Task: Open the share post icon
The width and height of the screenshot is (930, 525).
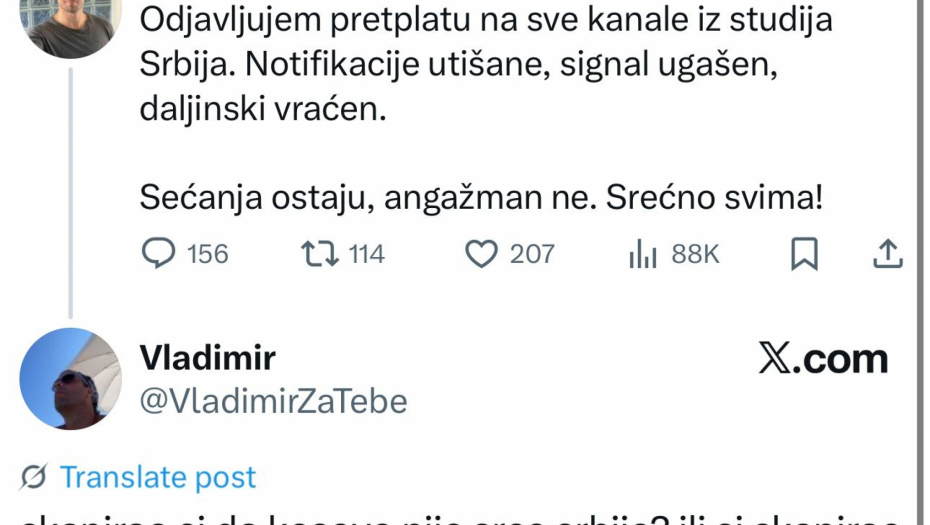Action: [888, 254]
